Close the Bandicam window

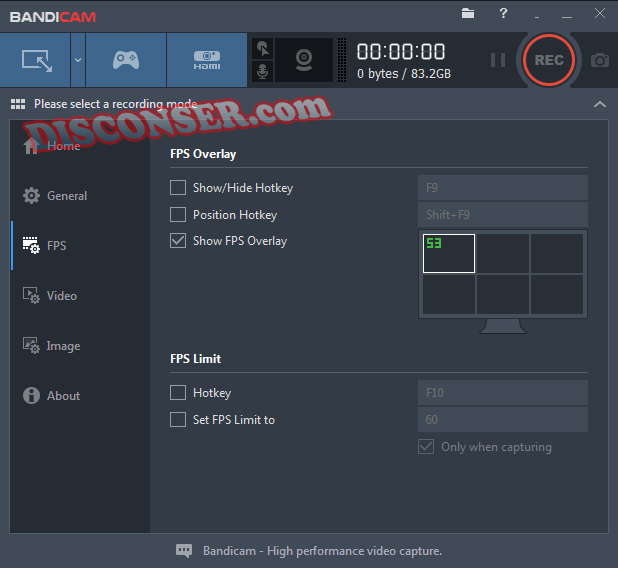pos(599,13)
